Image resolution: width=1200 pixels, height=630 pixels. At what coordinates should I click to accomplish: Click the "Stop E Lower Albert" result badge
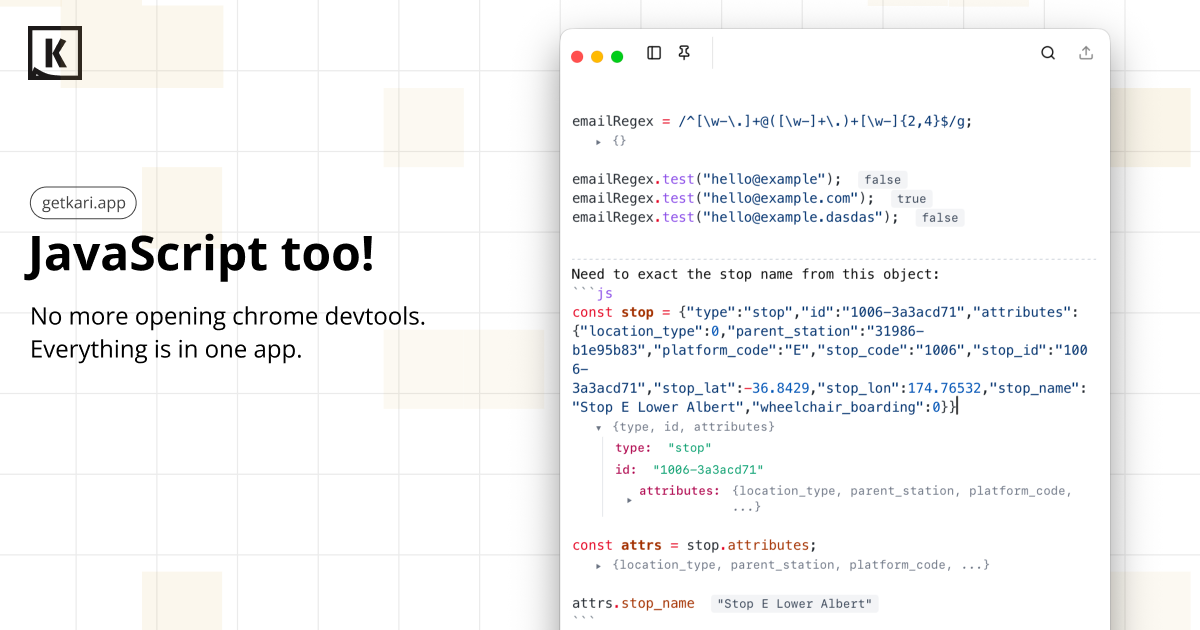point(796,604)
